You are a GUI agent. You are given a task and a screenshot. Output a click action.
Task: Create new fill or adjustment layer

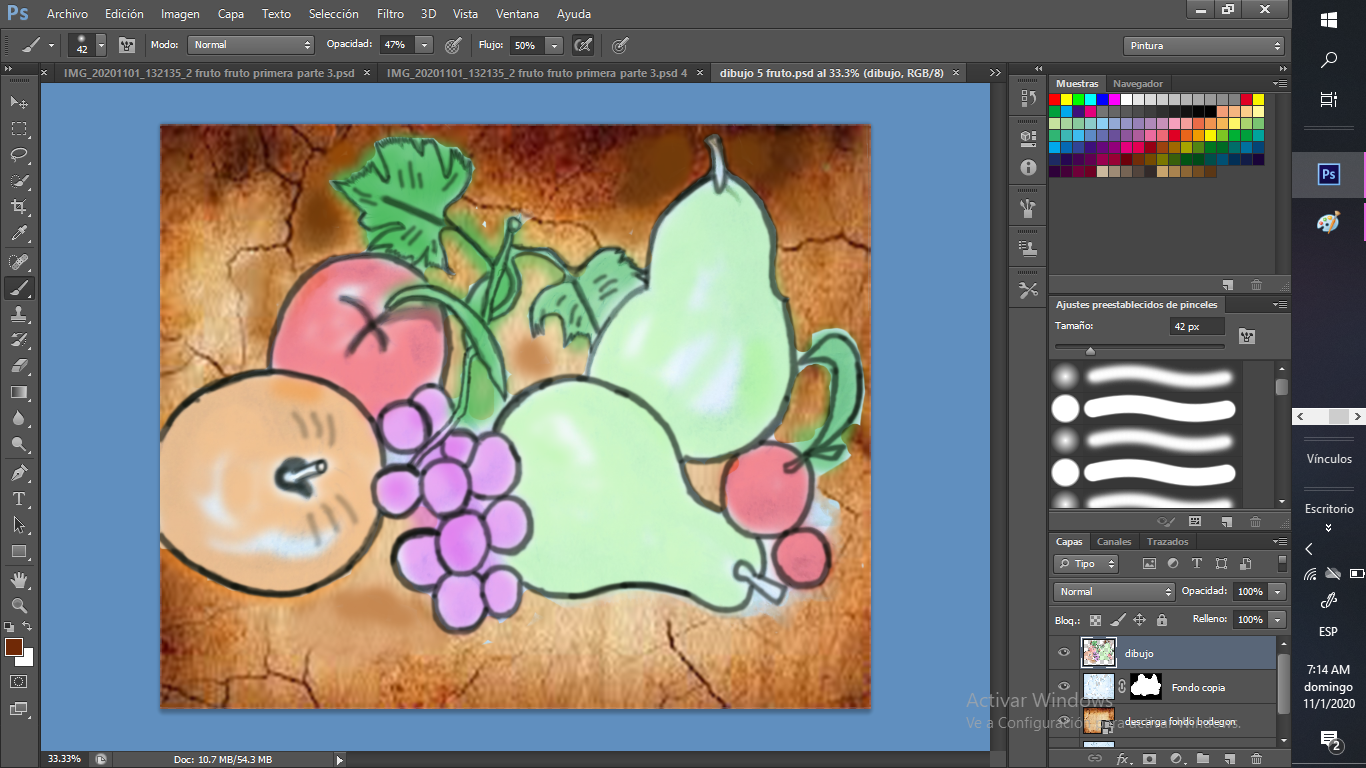pyautogui.click(x=1176, y=759)
